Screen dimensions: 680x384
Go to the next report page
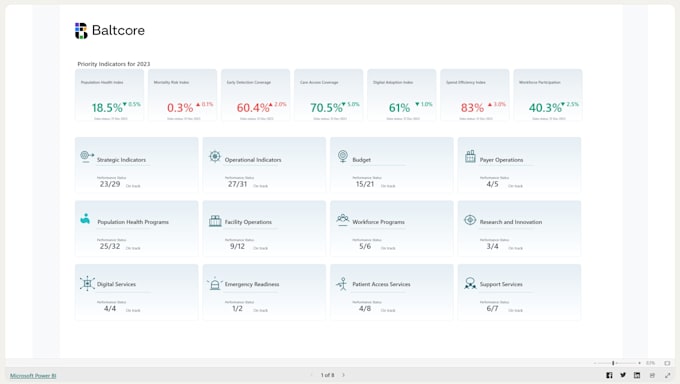[343, 375]
